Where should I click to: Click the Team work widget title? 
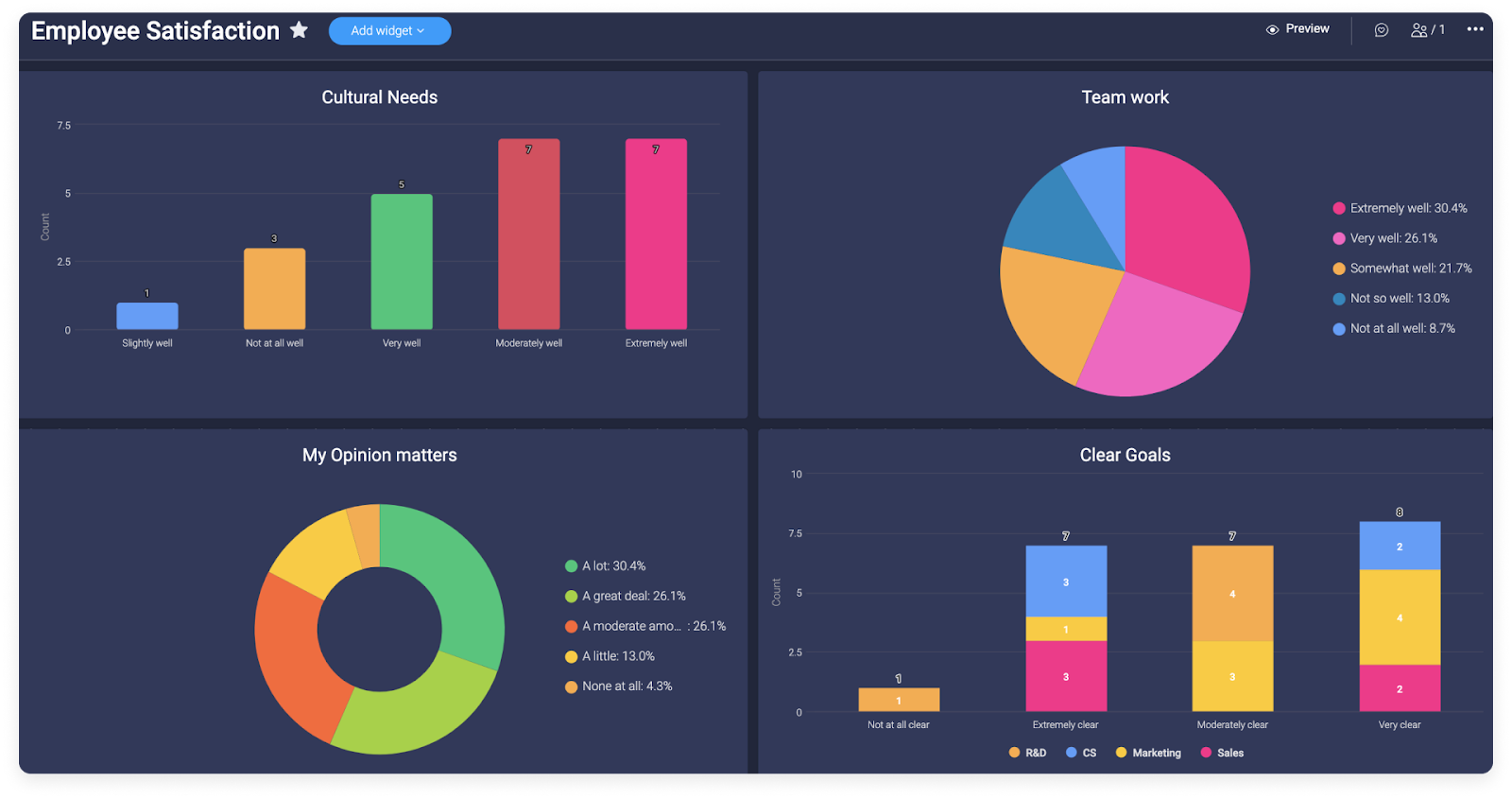1125,97
